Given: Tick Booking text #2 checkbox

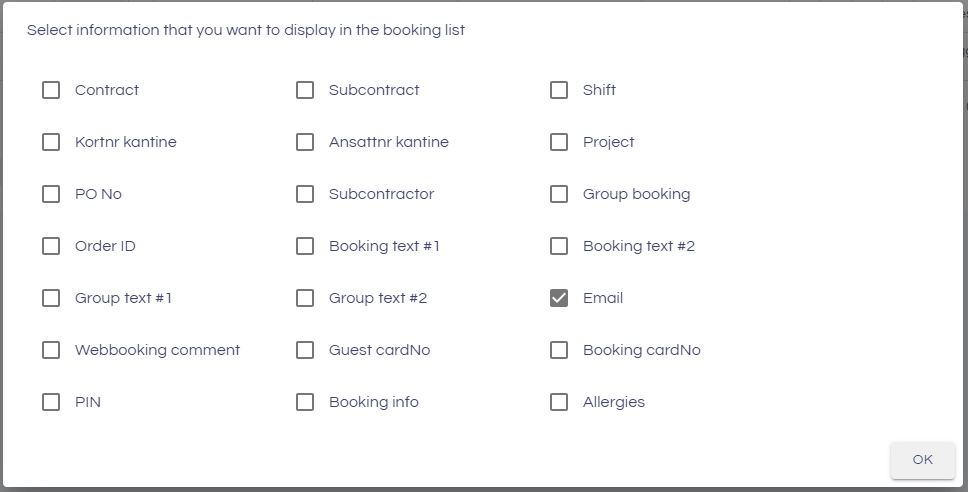Looking at the screenshot, I should pyautogui.click(x=559, y=246).
